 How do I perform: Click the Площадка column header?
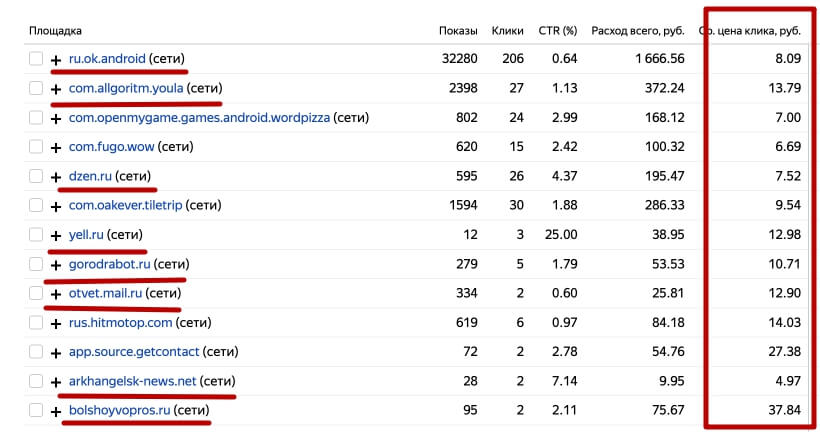(x=56, y=30)
